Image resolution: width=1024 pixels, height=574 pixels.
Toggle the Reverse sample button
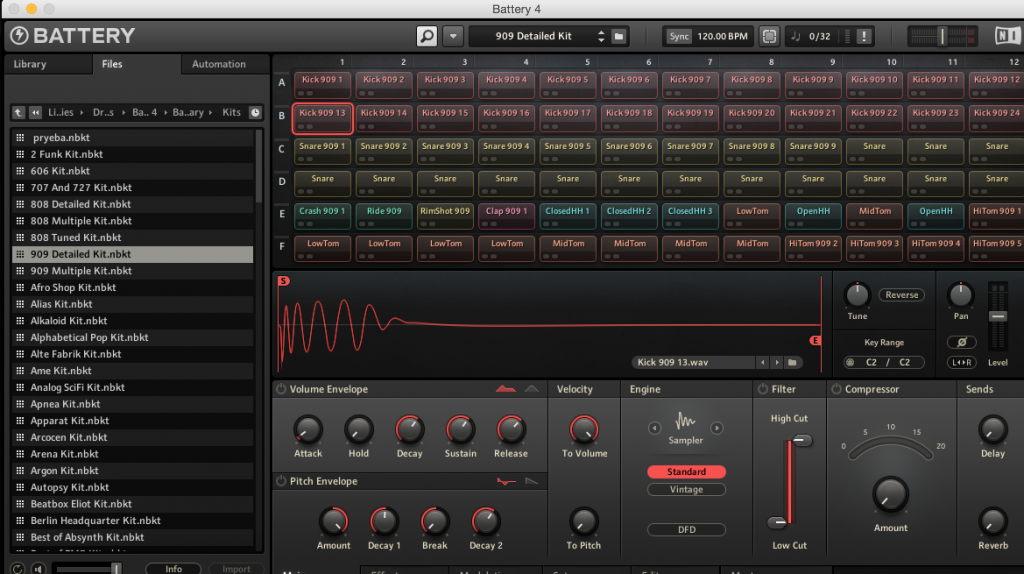(x=901, y=295)
